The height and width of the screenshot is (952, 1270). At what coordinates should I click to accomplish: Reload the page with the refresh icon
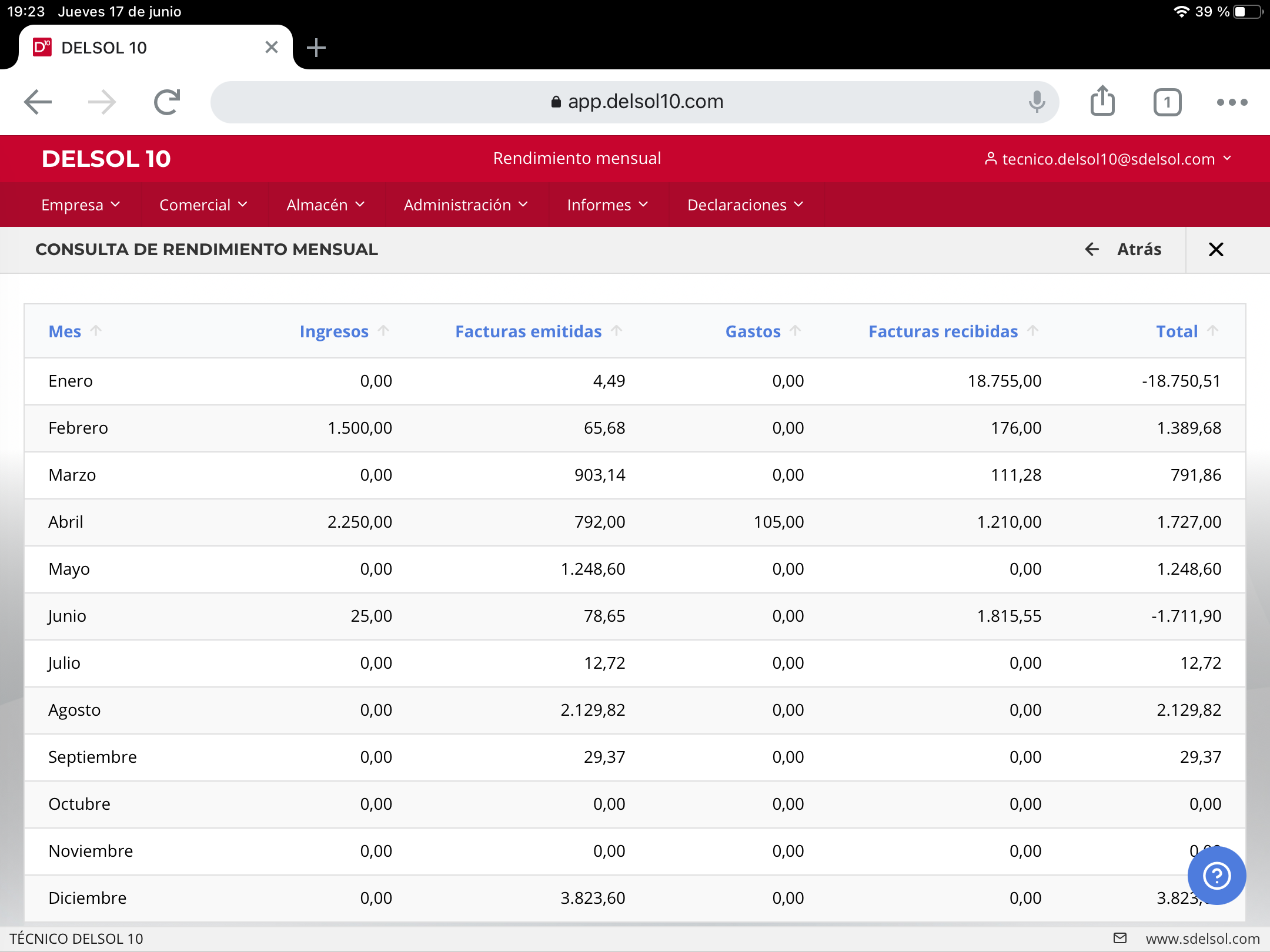167,102
